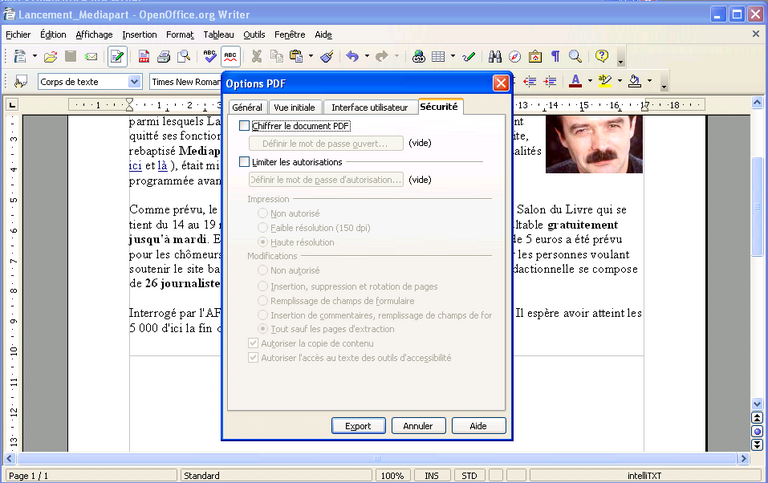Screen dimensions: 768x483
Task: Click the Print file directly icon
Action: 164,57
